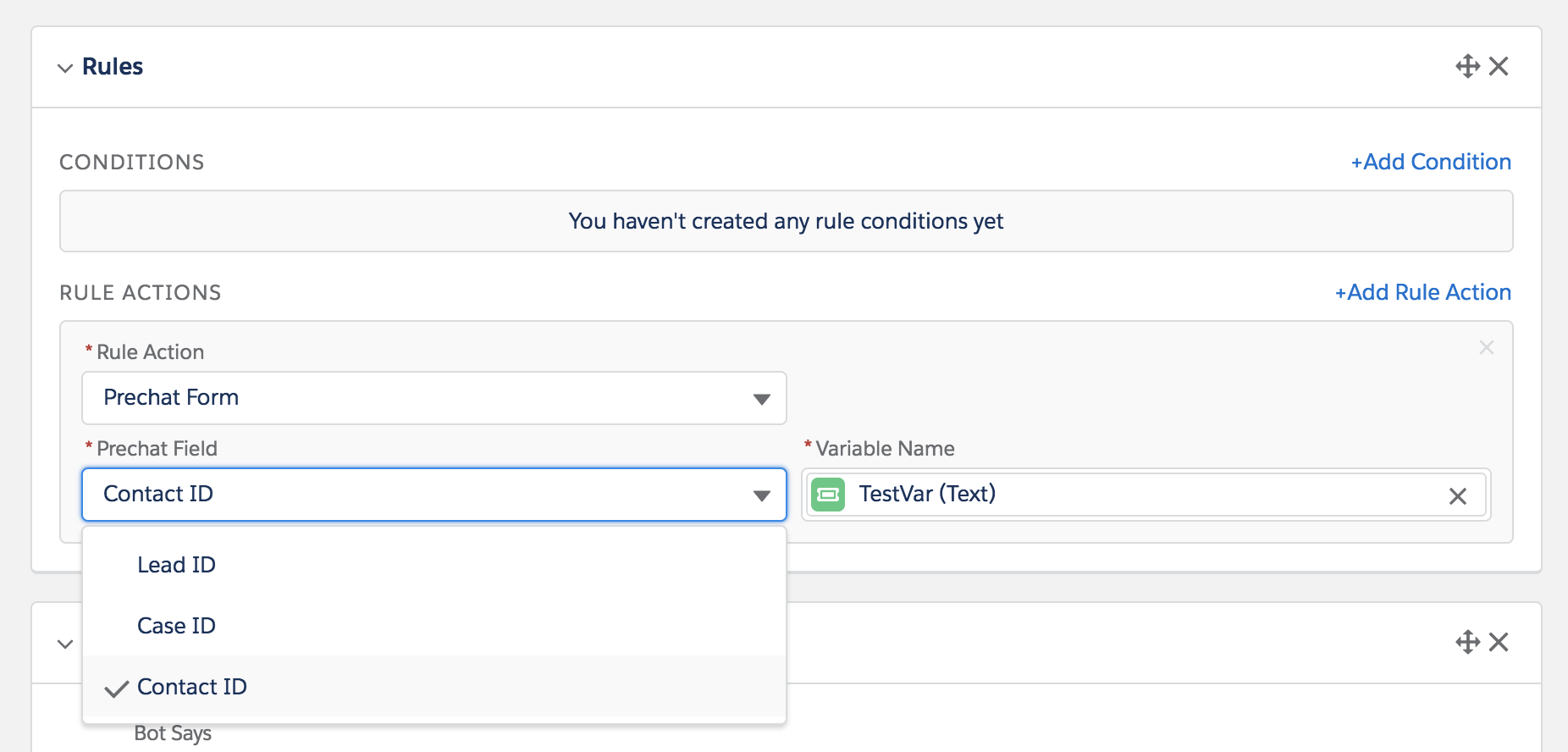The image size is (1568, 752).
Task: Click the green TestVar variable icon
Action: pos(828,495)
